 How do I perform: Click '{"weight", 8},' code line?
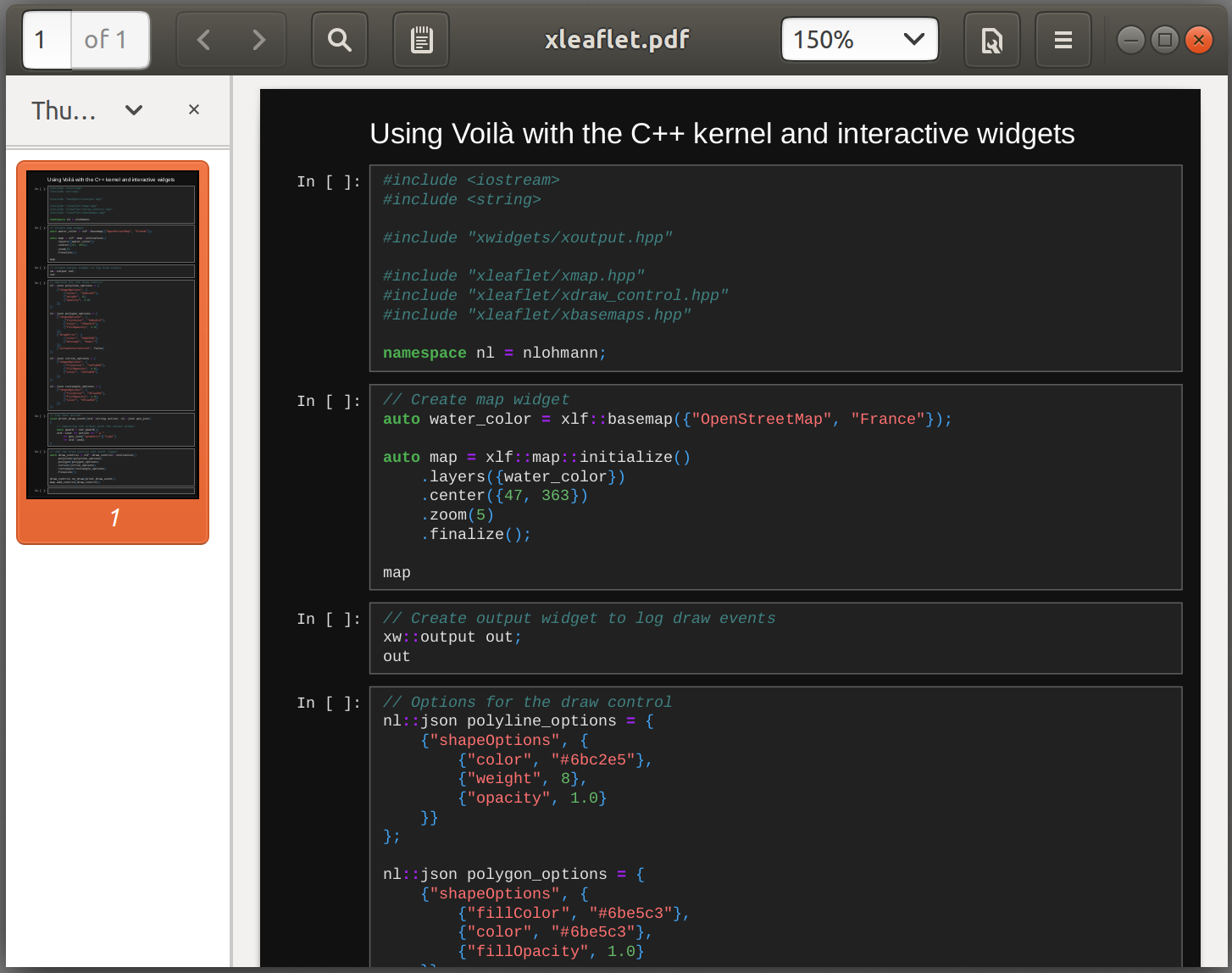pyautogui.click(x=523, y=779)
